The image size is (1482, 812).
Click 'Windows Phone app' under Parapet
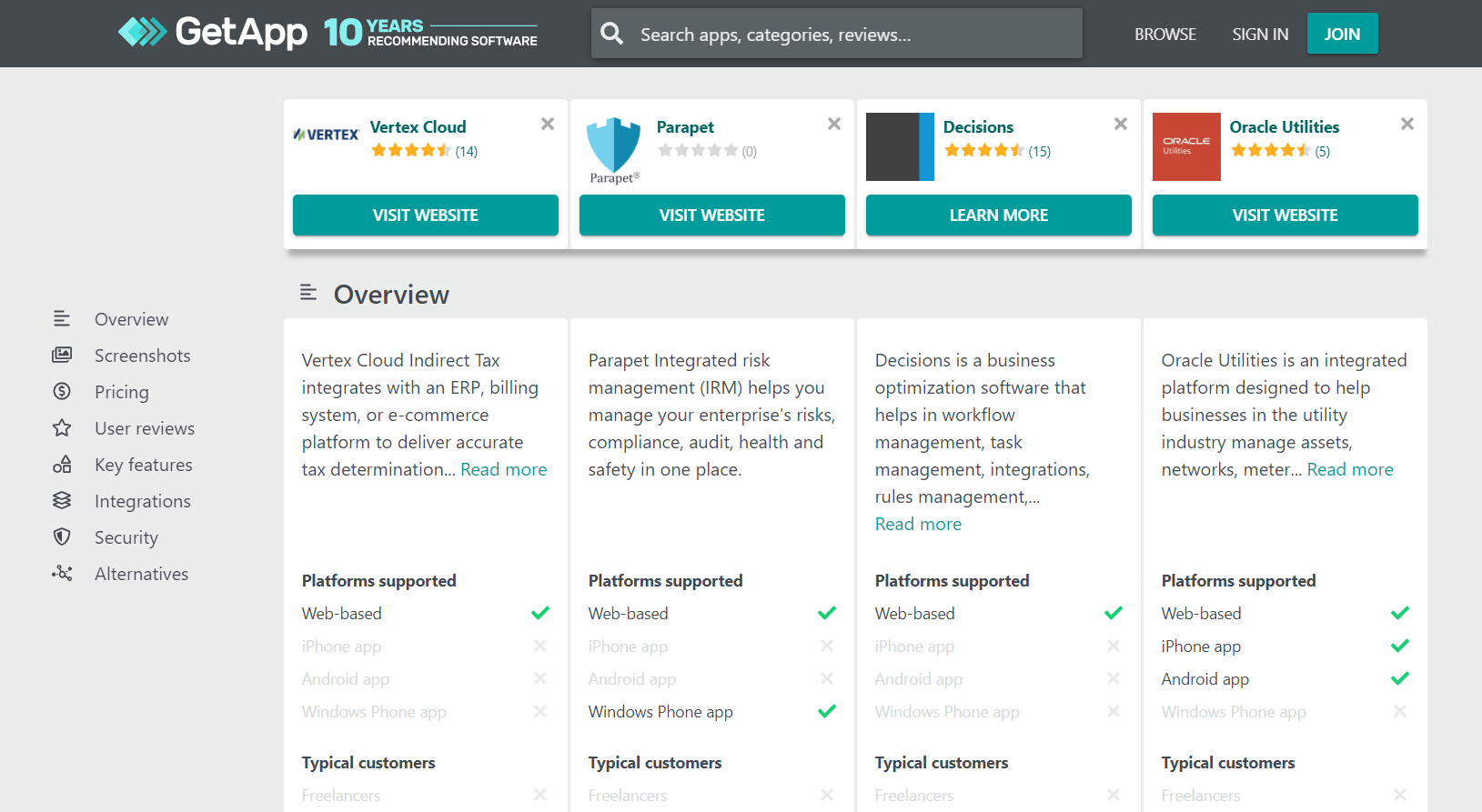coord(660,712)
